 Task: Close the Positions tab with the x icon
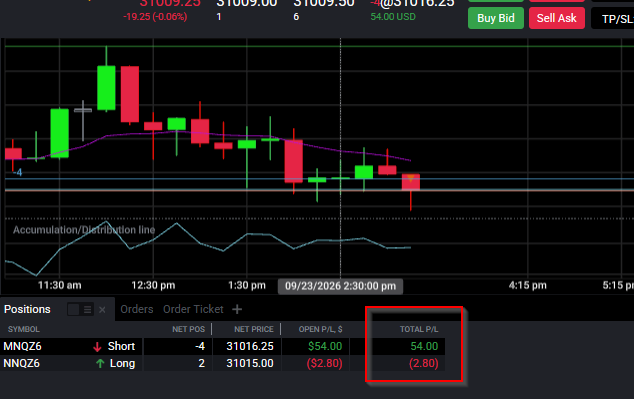click(x=102, y=310)
